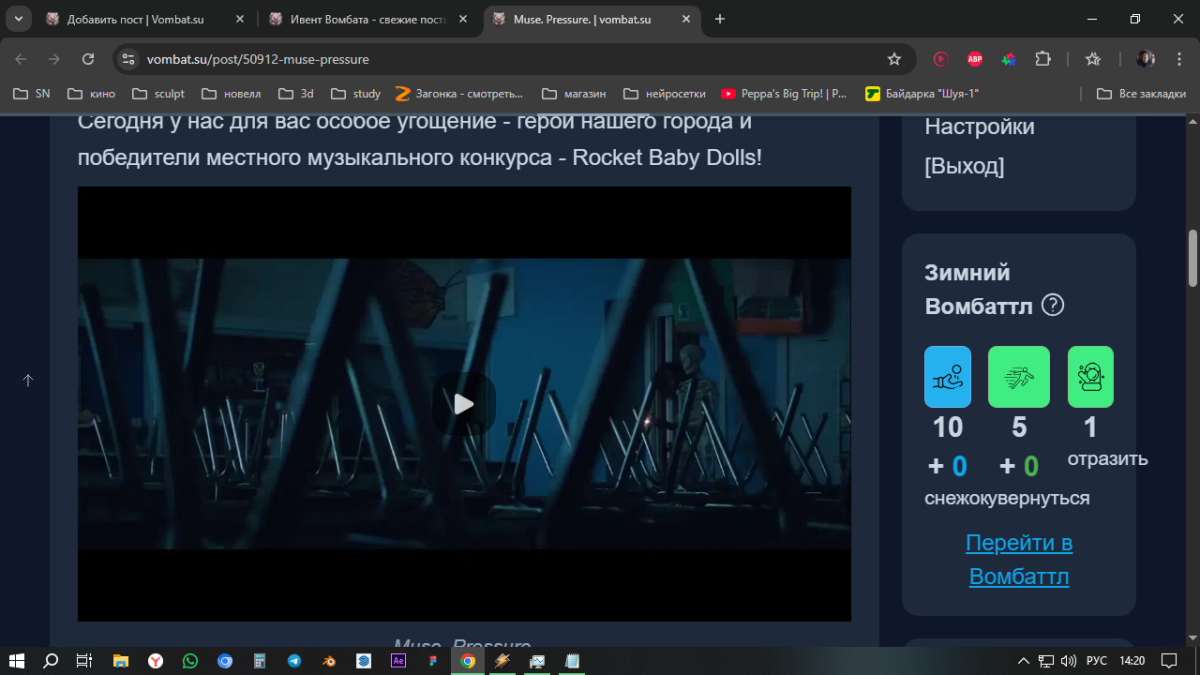The image size is (1200, 675).
Task: Open After Effects from the taskbar
Action: pos(398,660)
